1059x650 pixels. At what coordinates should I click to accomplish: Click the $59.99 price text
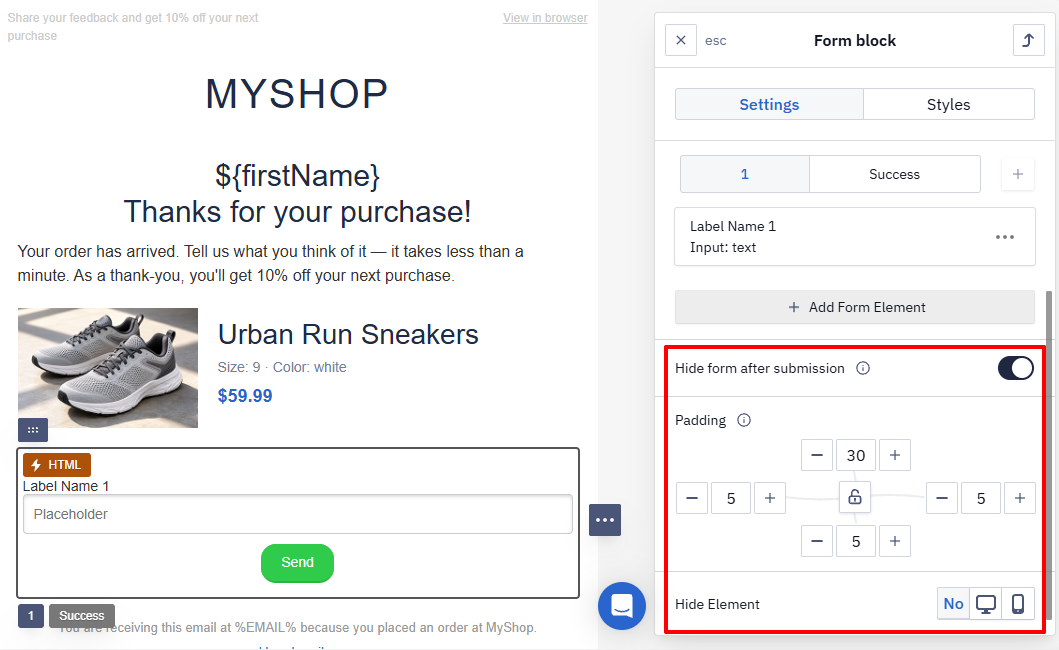[x=245, y=396]
